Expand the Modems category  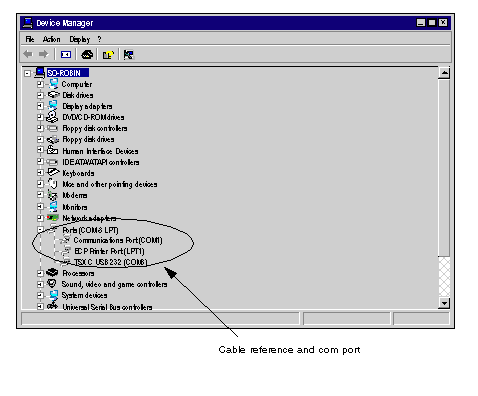point(40,195)
